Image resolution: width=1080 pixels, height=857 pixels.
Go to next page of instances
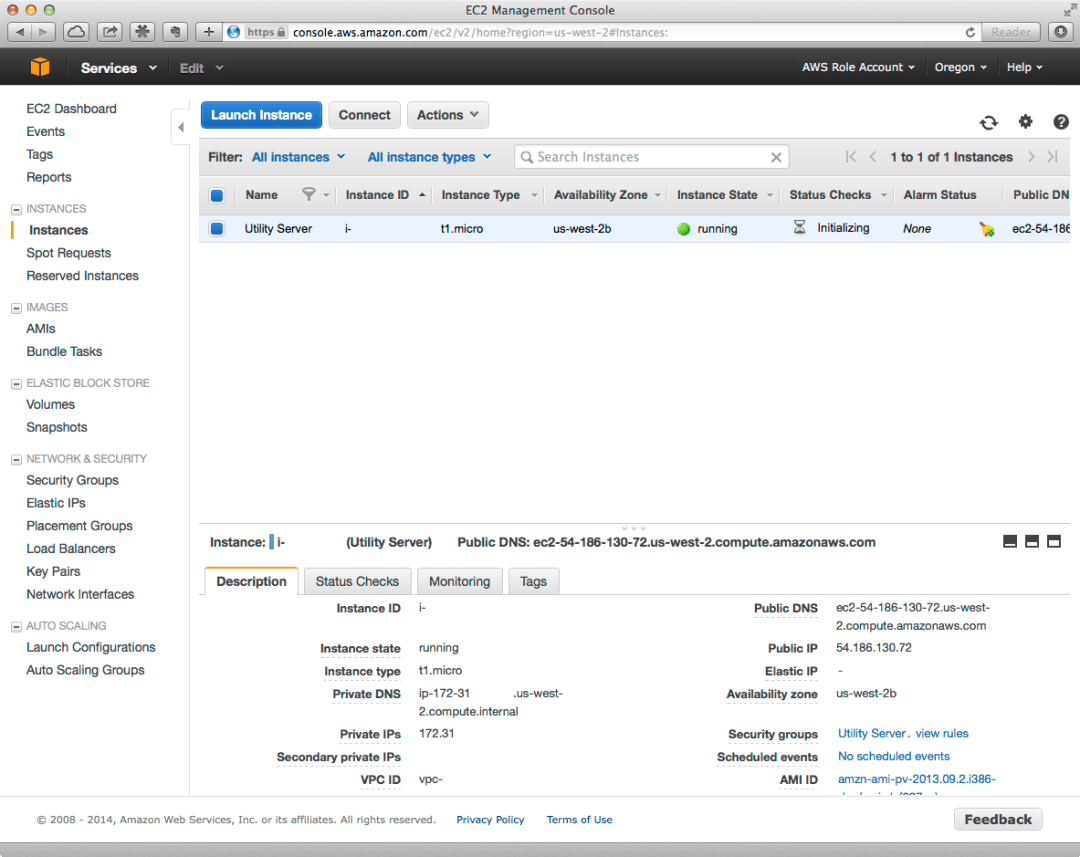point(1031,157)
